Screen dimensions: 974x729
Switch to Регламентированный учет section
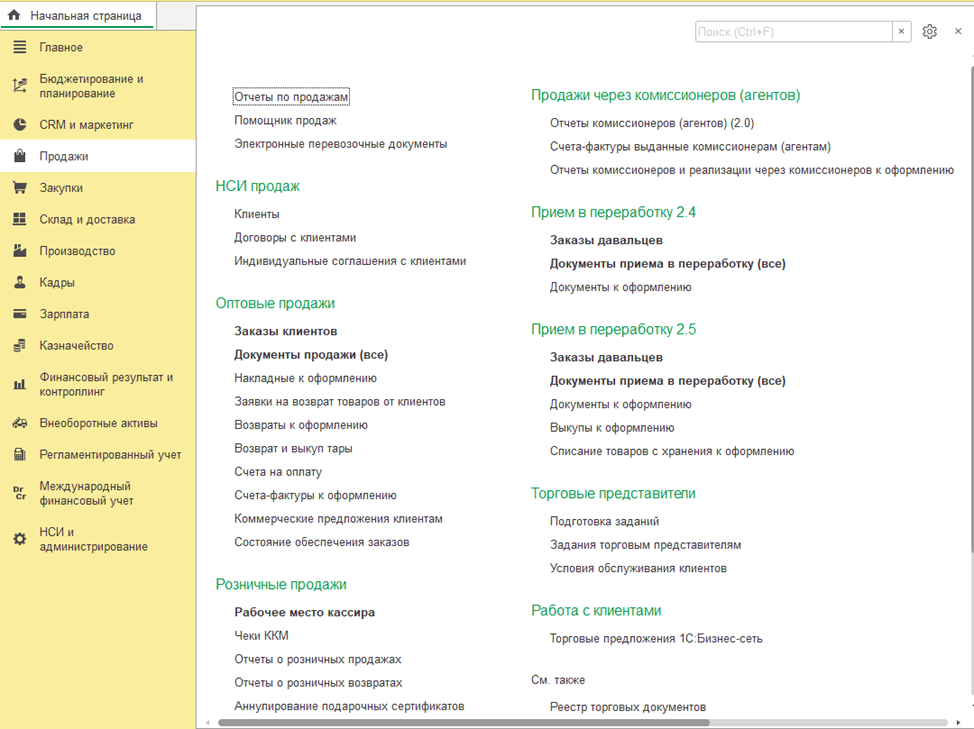(x=110, y=454)
